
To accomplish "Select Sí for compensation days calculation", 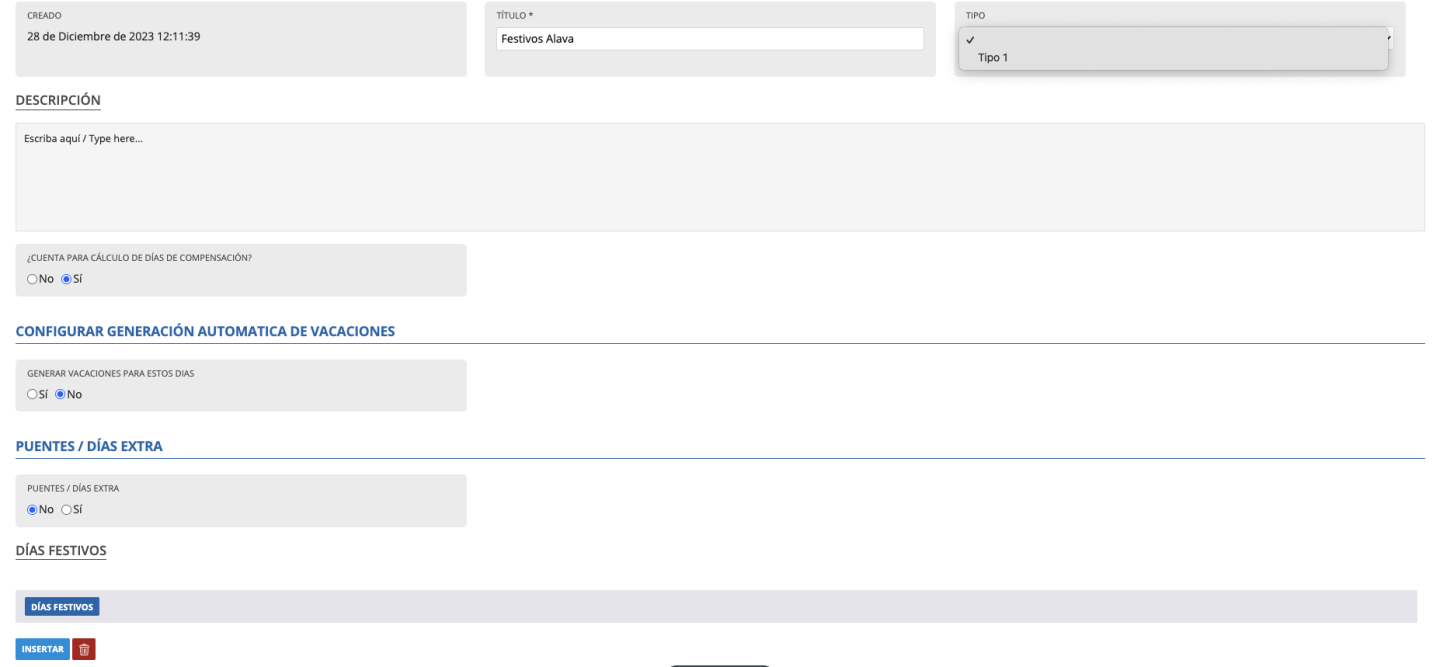I will point(67,279).
